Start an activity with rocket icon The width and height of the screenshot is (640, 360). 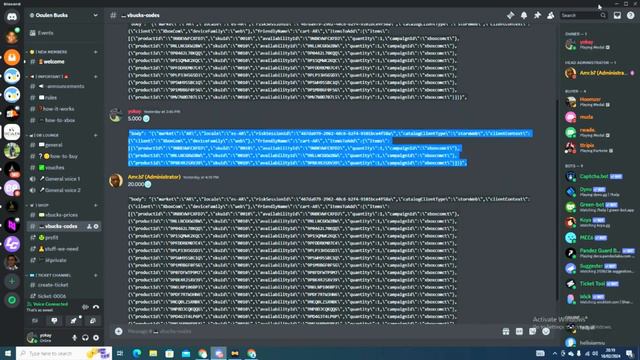pos(73,321)
